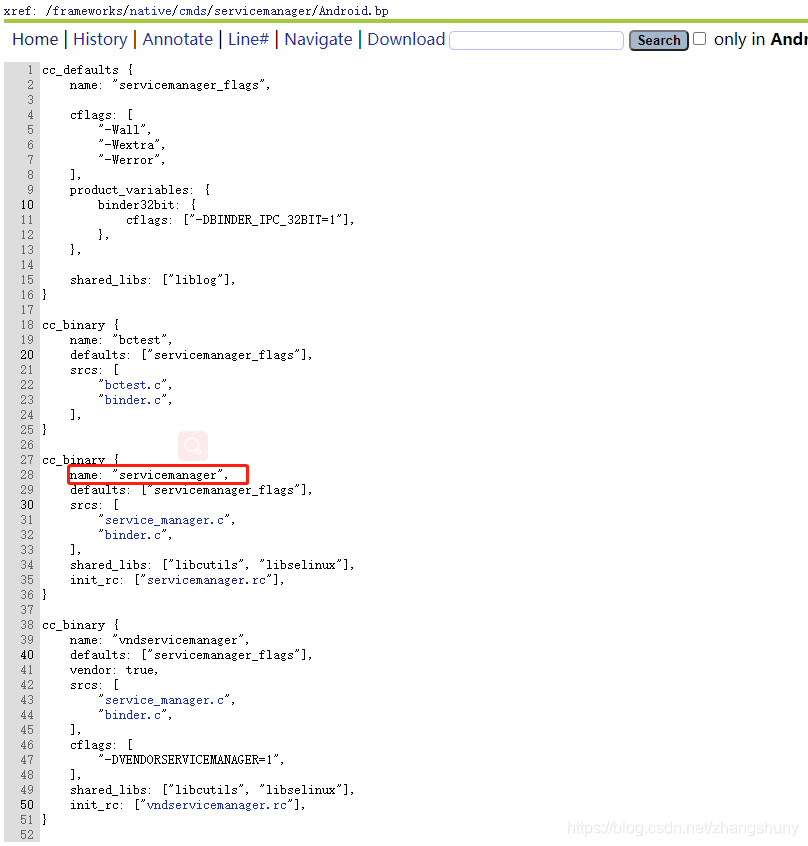
Task: Click line number 50
Action: coord(27,805)
